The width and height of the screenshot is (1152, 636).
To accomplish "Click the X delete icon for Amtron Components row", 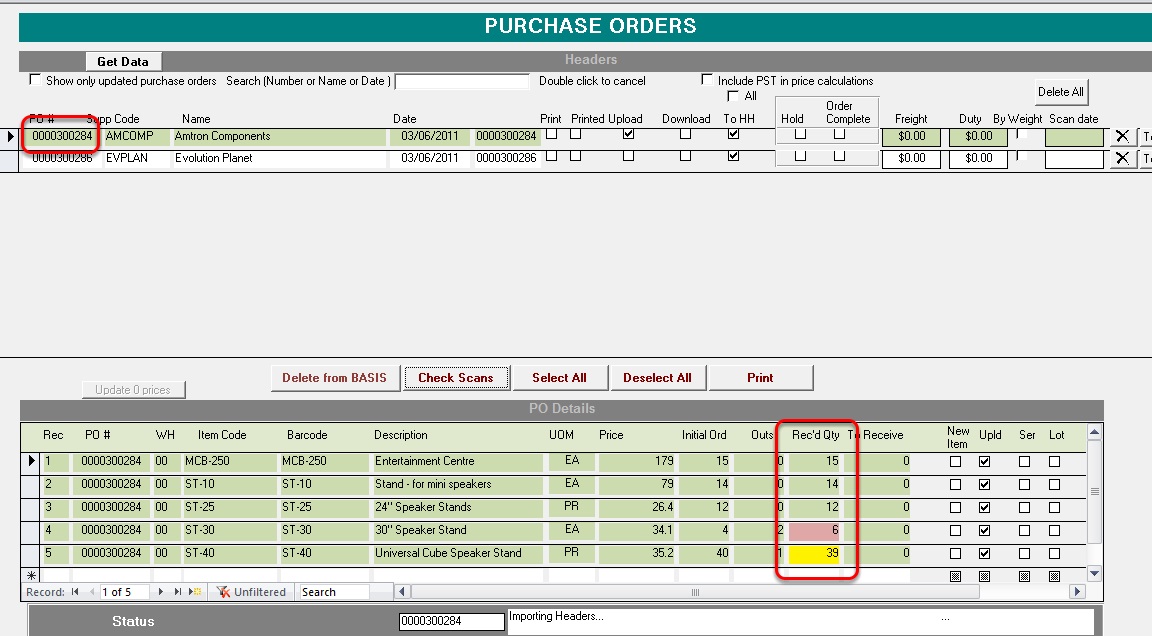I will (x=1122, y=136).
